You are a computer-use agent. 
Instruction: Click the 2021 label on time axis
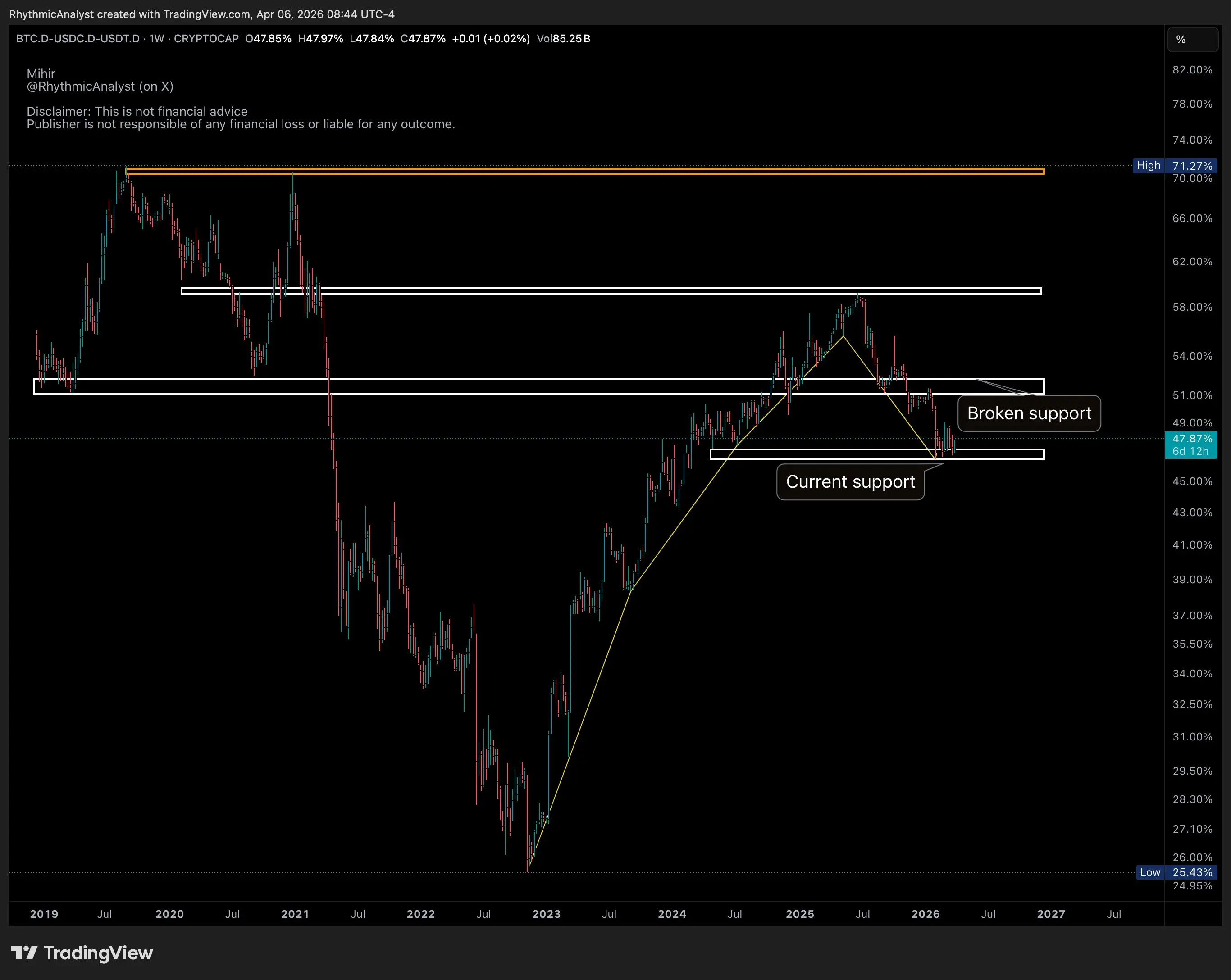[295, 914]
